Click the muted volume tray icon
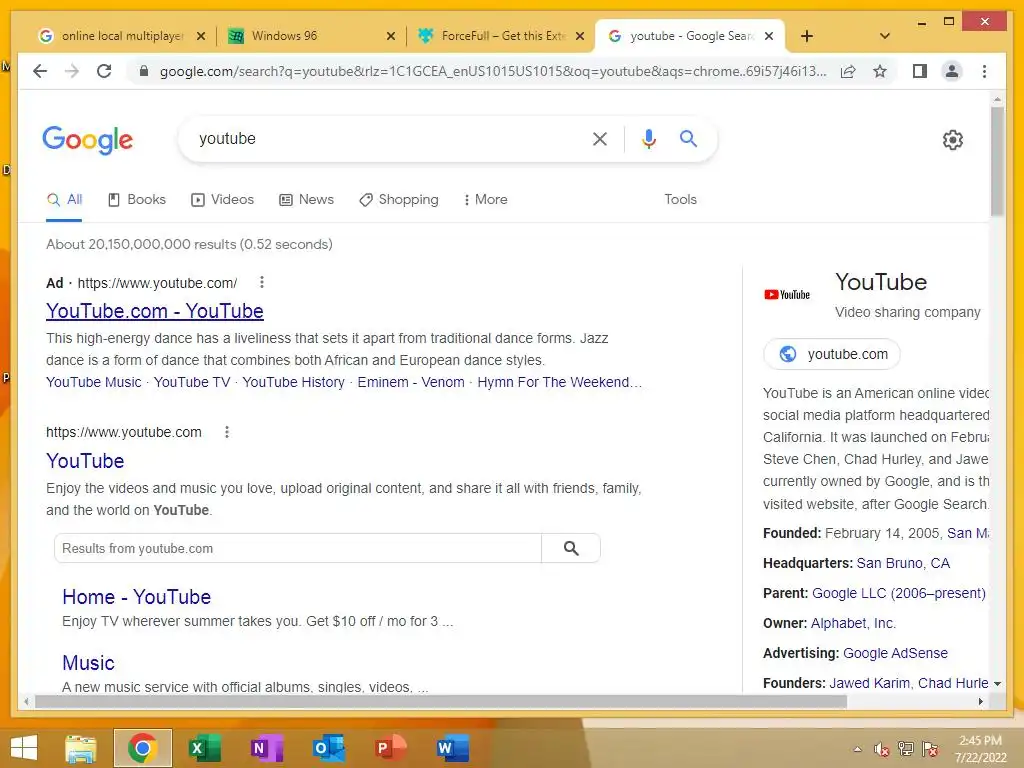The width and height of the screenshot is (1024, 768). [881, 749]
